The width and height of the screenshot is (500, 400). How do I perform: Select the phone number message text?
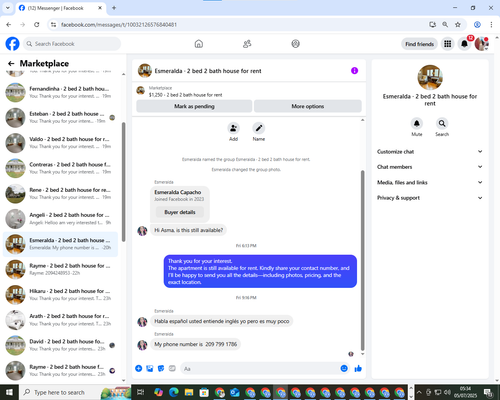196,344
